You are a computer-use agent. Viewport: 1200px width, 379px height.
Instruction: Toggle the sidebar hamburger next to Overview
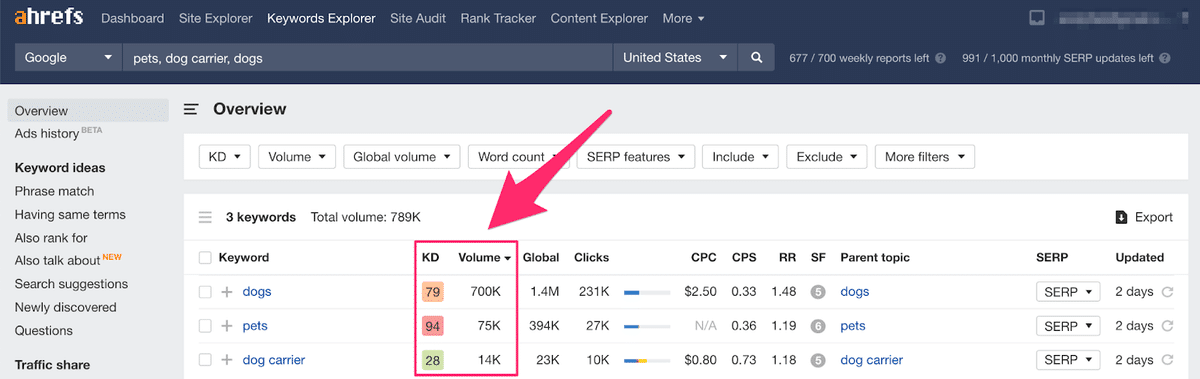(191, 109)
